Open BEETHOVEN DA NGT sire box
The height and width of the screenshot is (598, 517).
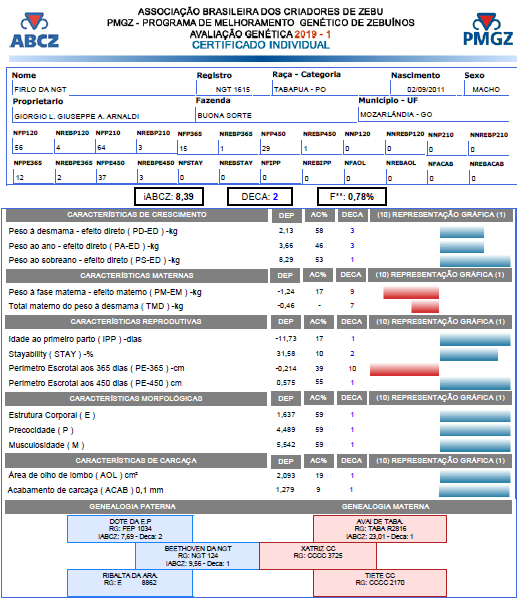197,556
